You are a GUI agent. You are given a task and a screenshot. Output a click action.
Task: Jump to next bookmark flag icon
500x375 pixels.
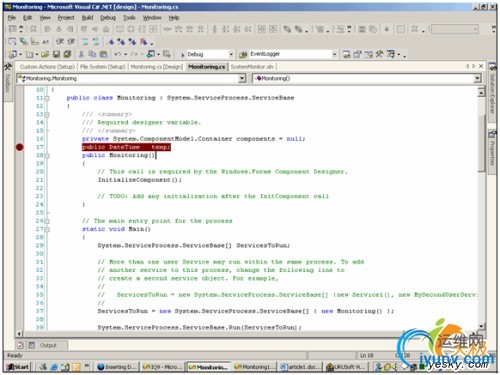tap(121, 42)
